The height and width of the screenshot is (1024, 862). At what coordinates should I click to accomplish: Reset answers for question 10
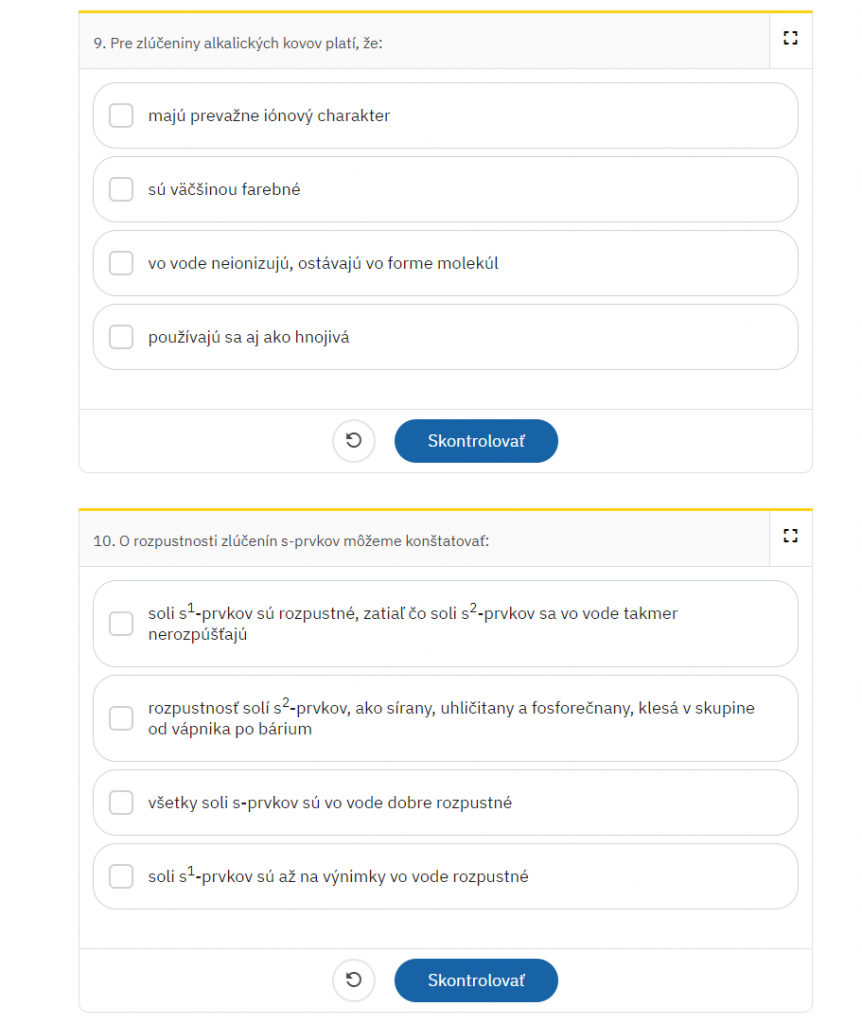point(353,980)
